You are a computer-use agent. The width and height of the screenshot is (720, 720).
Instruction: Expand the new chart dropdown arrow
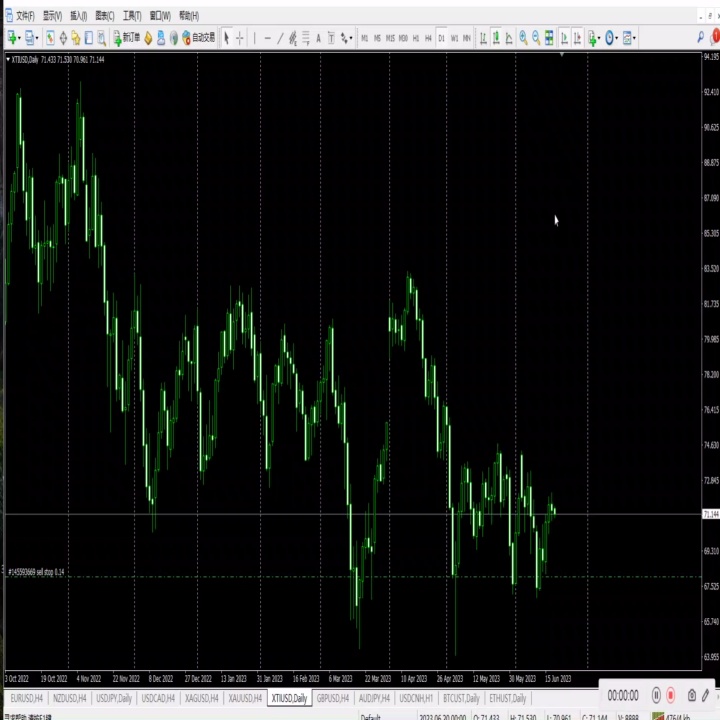click(x=20, y=38)
